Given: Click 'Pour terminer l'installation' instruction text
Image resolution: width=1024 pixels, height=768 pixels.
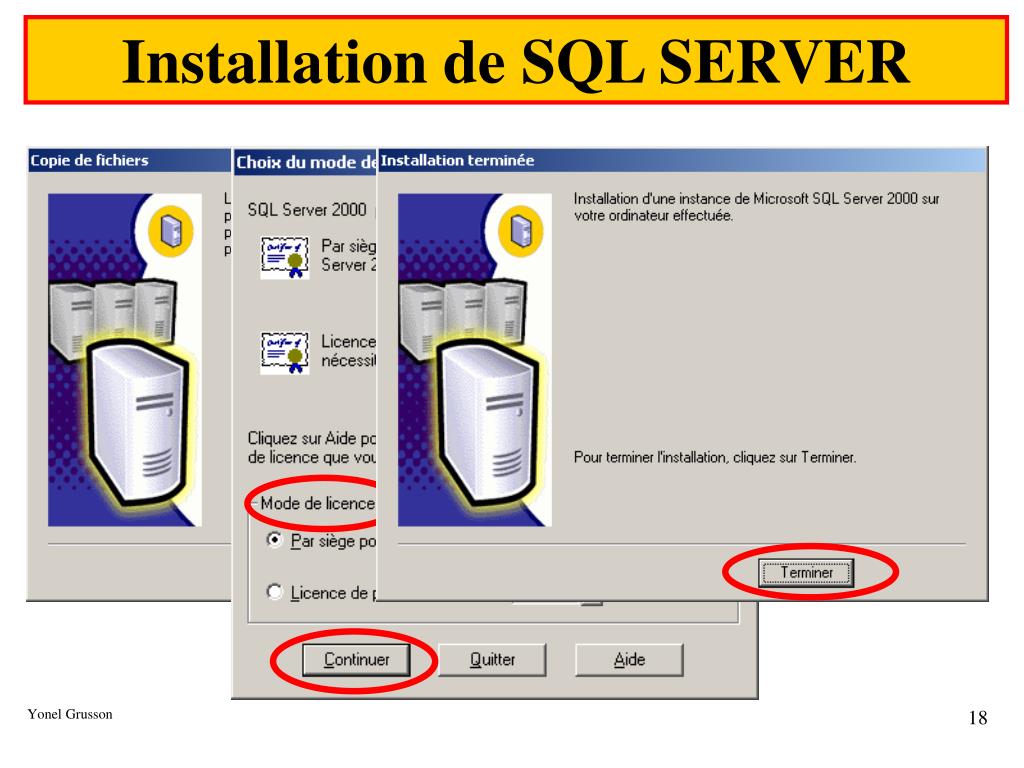Looking at the screenshot, I should [714, 457].
